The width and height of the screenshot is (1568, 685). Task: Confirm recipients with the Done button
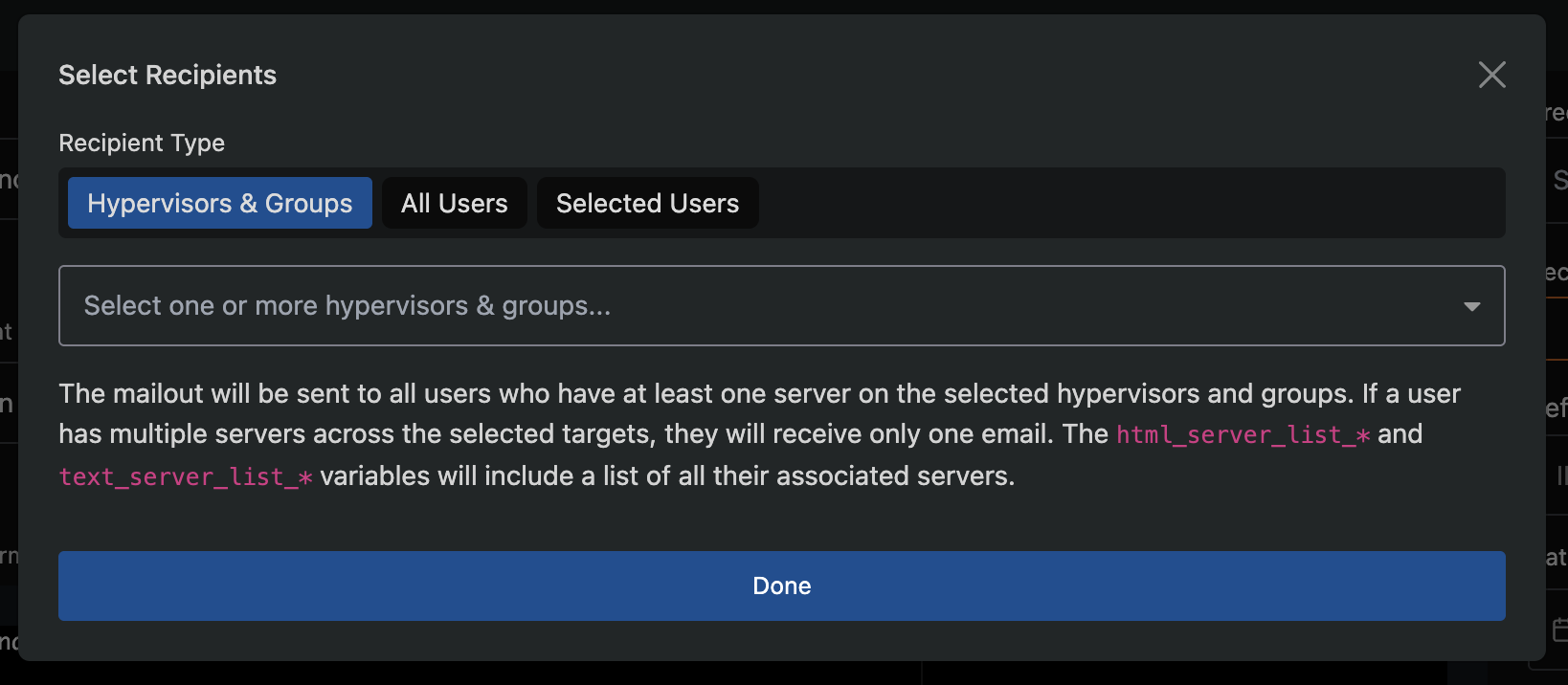pos(782,586)
